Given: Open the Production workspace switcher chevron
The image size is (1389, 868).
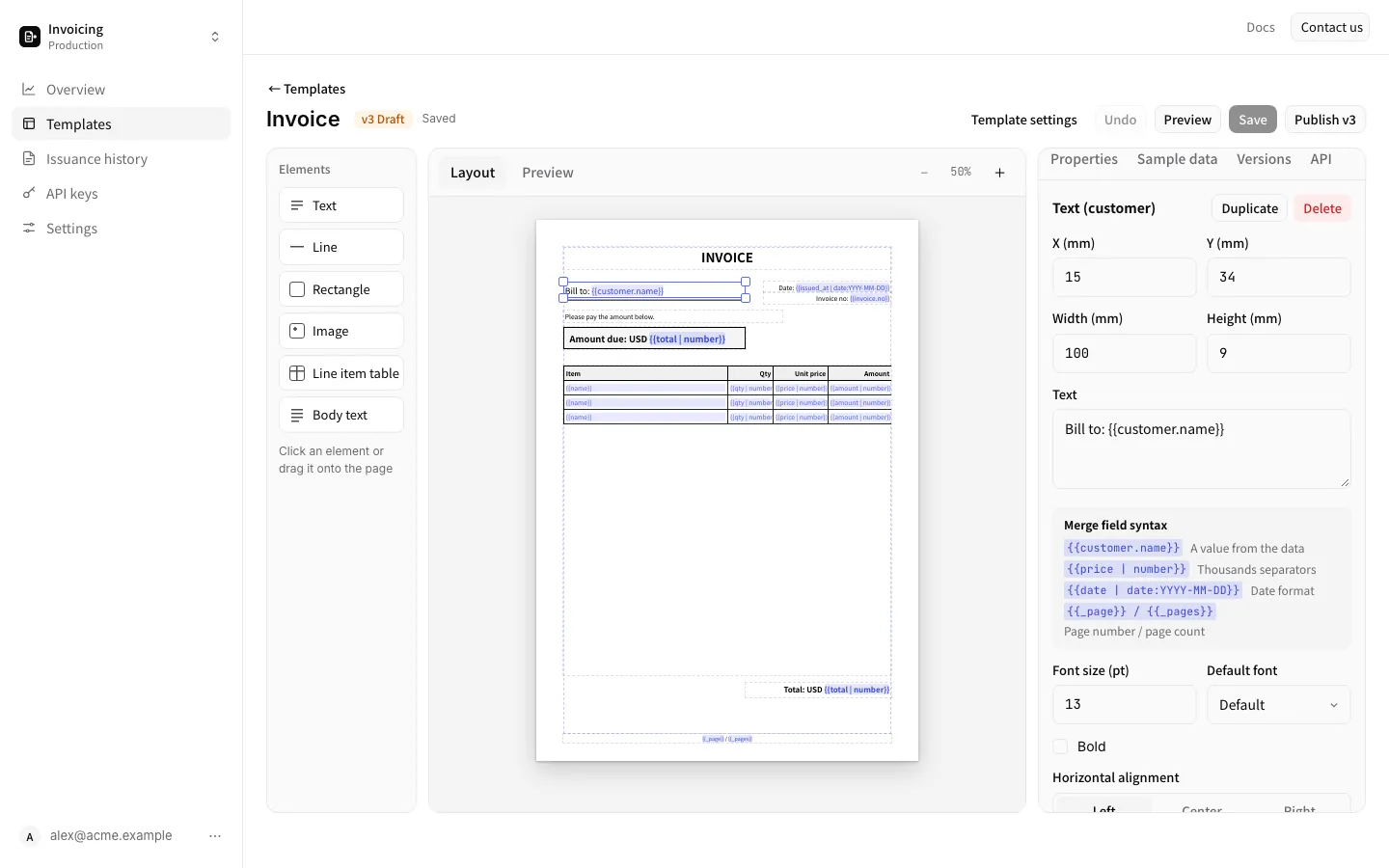Looking at the screenshot, I should point(215,37).
